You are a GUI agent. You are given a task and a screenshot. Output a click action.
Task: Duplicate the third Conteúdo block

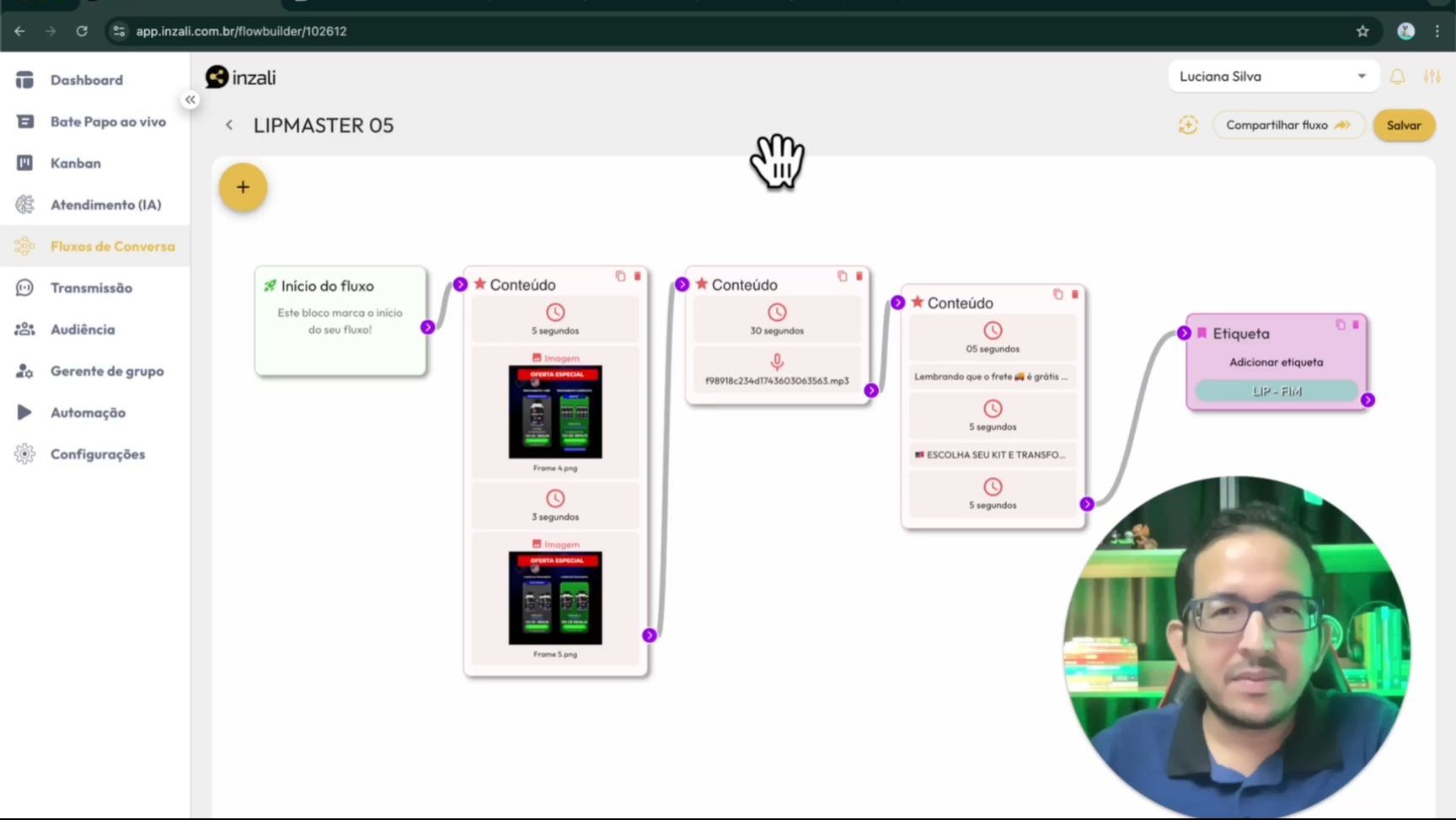click(x=1057, y=294)
